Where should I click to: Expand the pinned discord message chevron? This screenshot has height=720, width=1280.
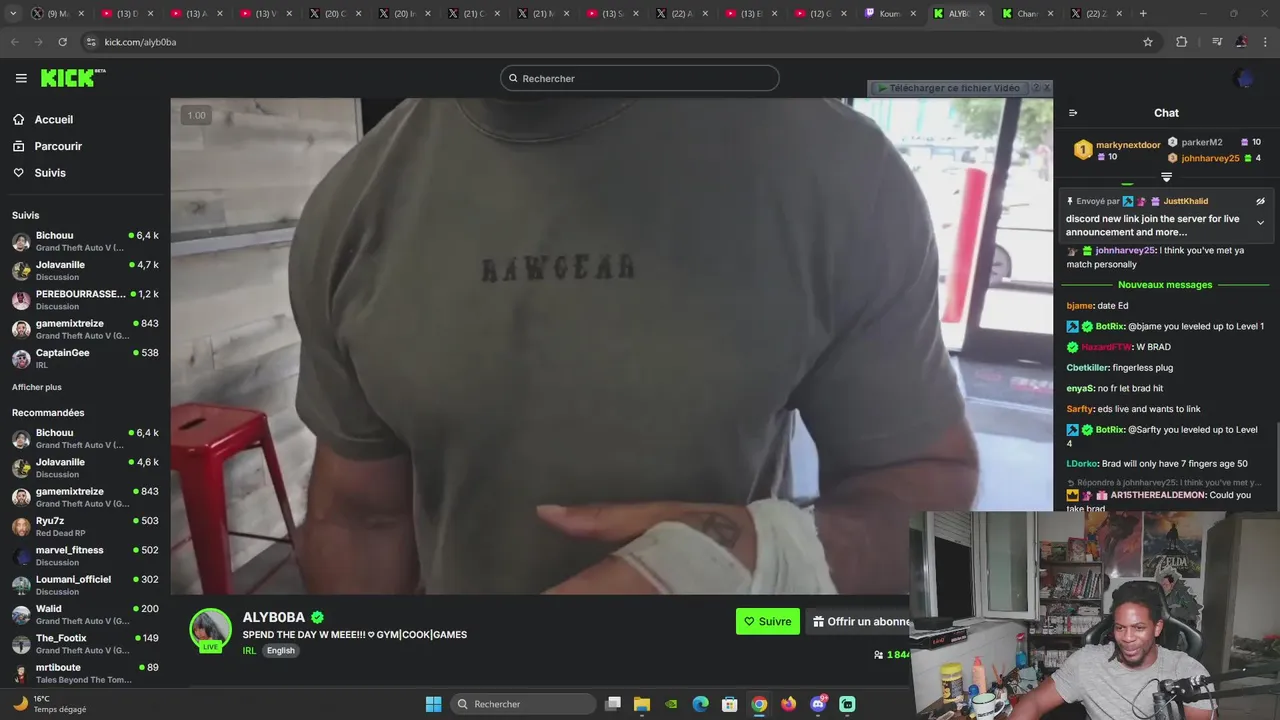1260,223
